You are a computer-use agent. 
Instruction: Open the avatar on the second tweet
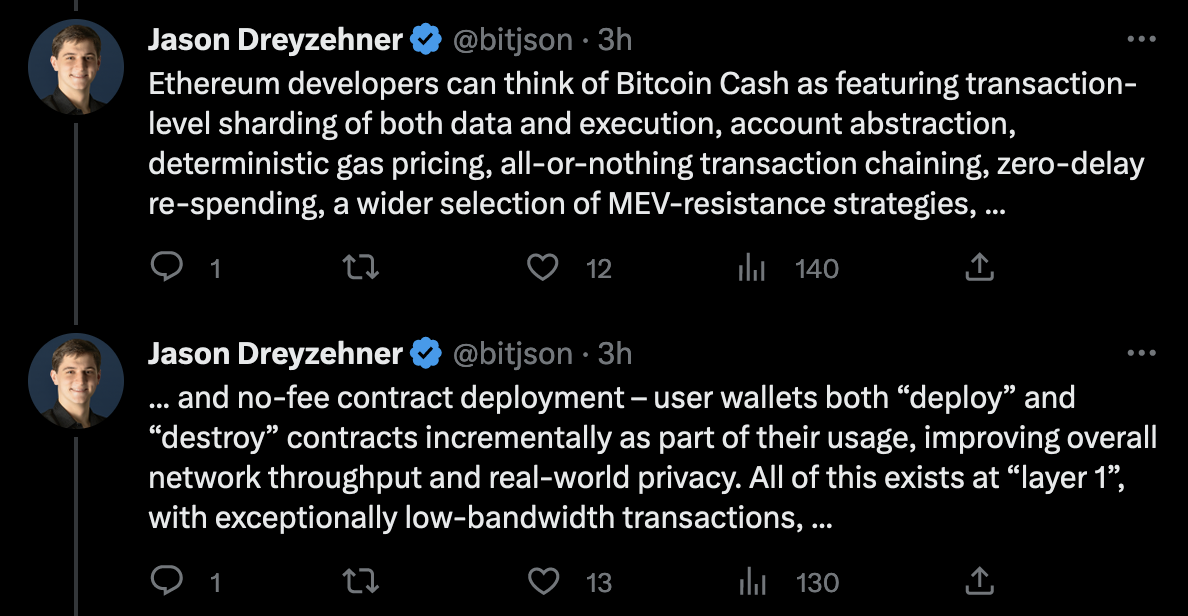tap(76, 380)
